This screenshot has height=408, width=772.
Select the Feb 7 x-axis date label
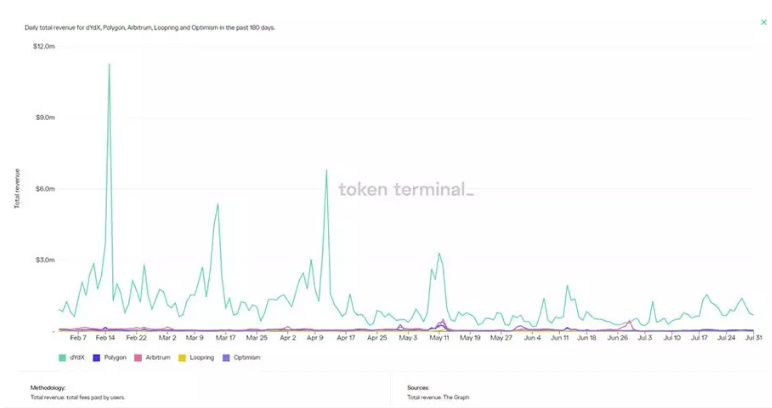pyautogui.click(x=77, y=338)
